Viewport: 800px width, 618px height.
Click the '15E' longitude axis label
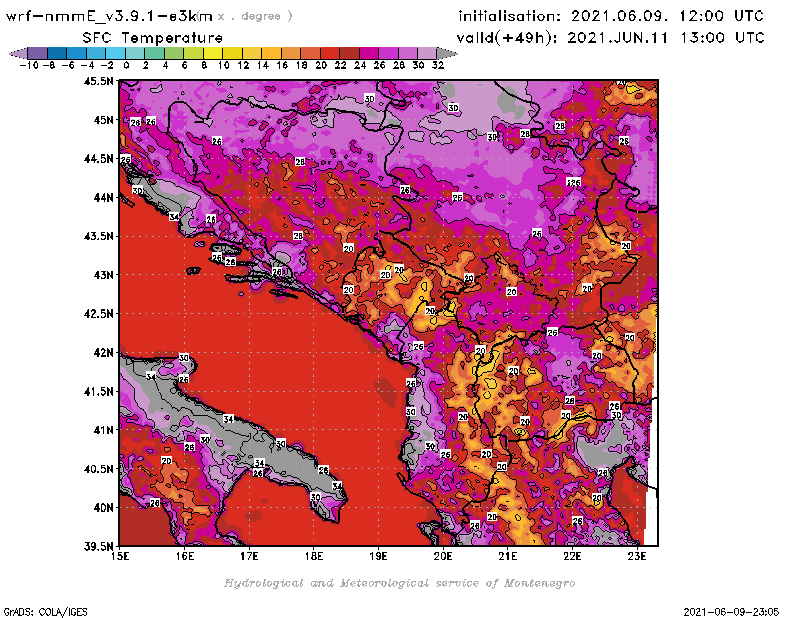(120, 556)
